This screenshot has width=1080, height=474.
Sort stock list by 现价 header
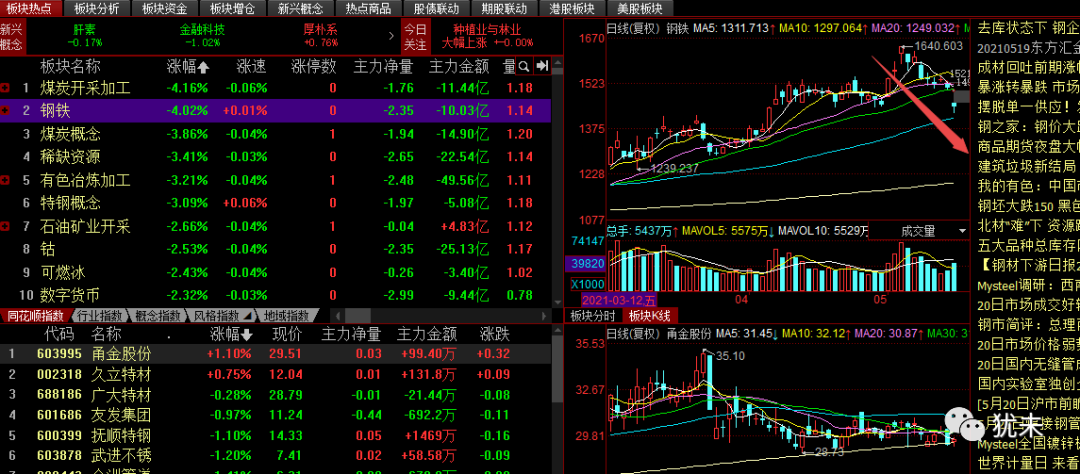pyautogui.click(x=287, y=335)
